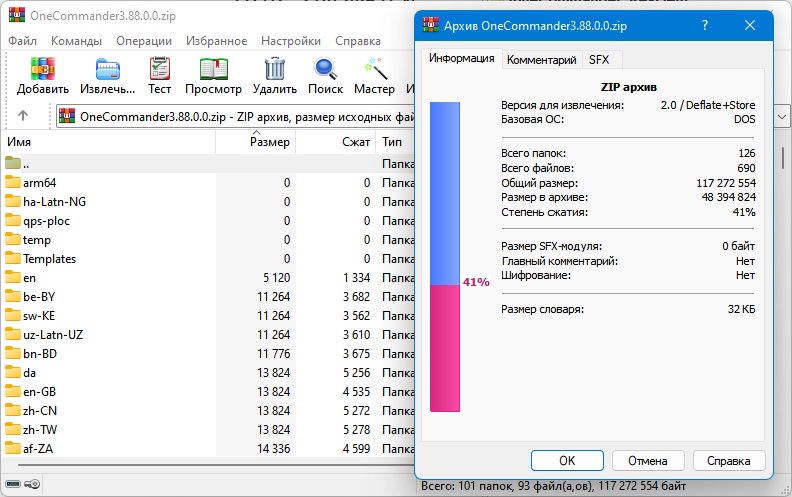Click the dialog help question mark

[705, 25]
